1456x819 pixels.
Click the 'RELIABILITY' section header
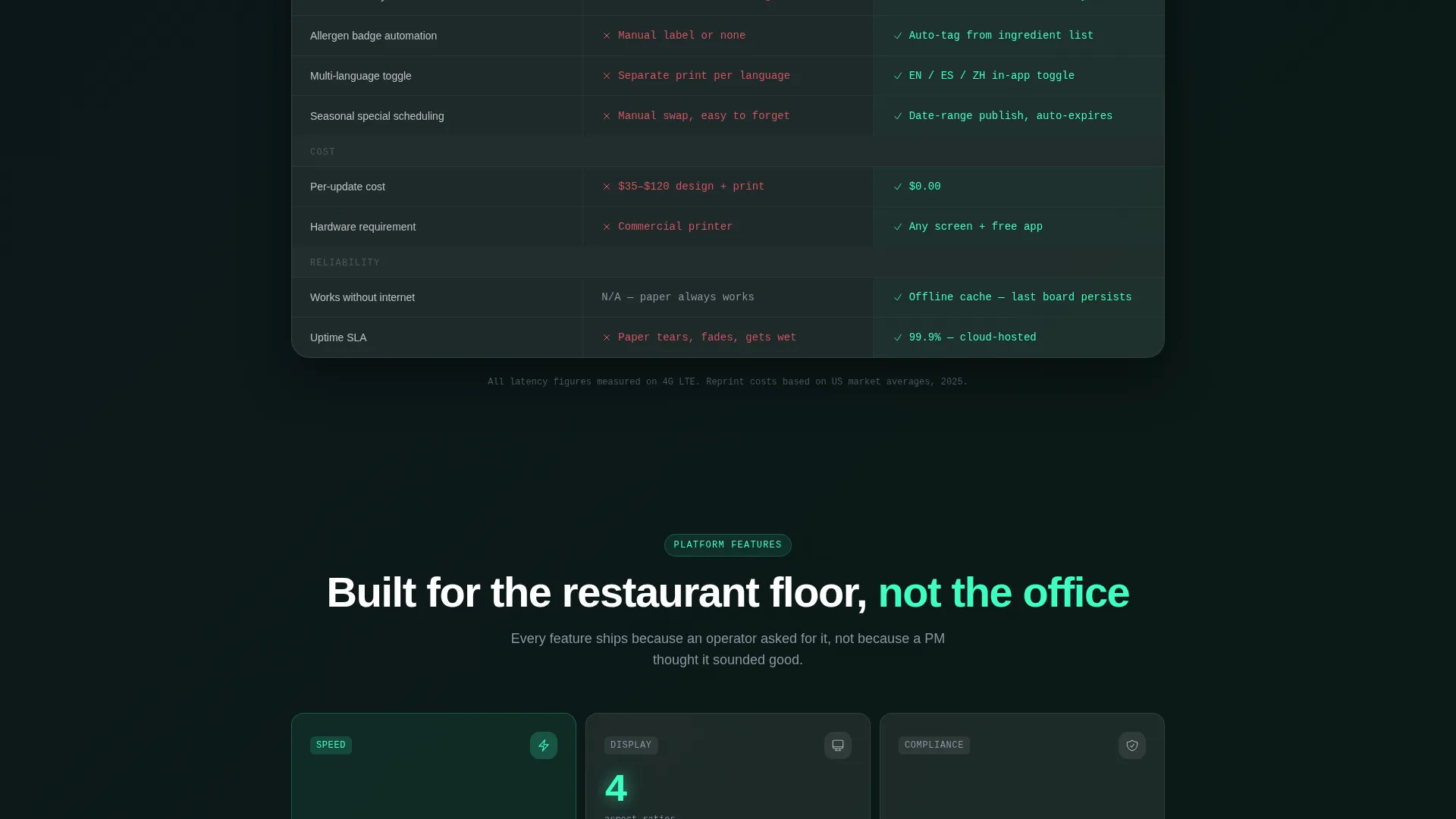[x=345, y=262]
